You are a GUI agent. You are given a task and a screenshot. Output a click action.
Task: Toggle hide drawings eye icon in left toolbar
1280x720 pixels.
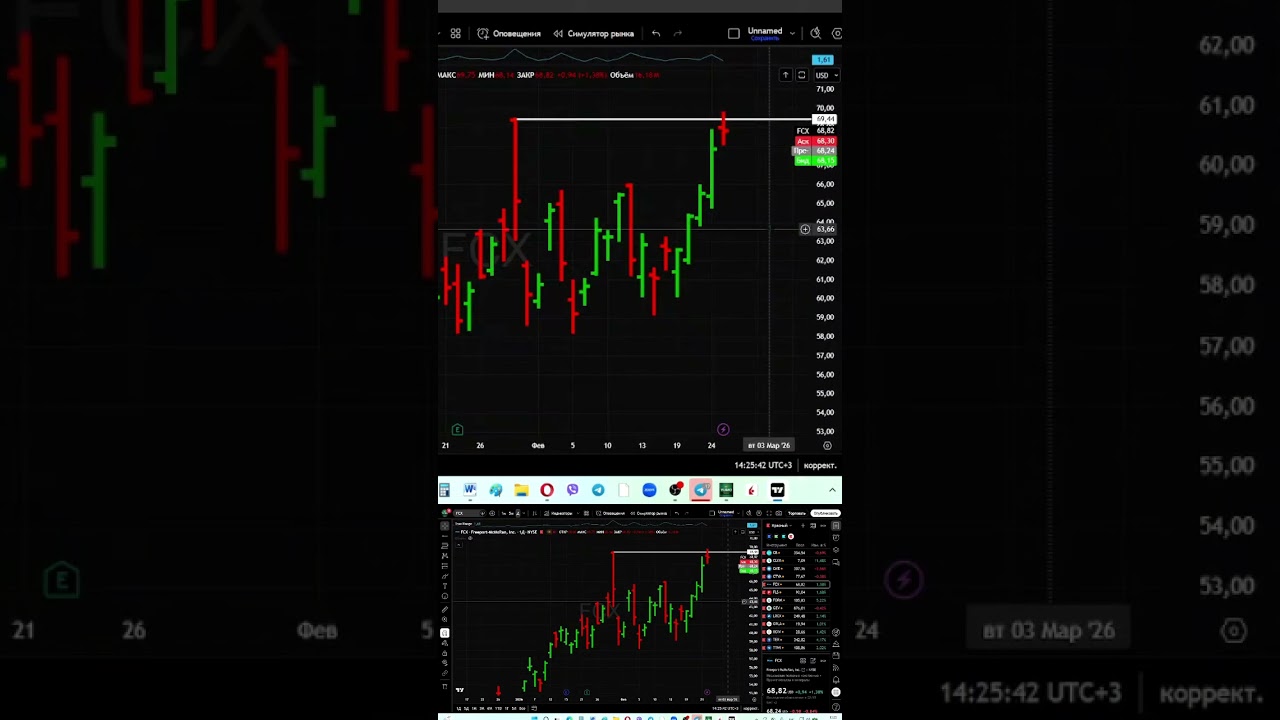pos(445,663)
